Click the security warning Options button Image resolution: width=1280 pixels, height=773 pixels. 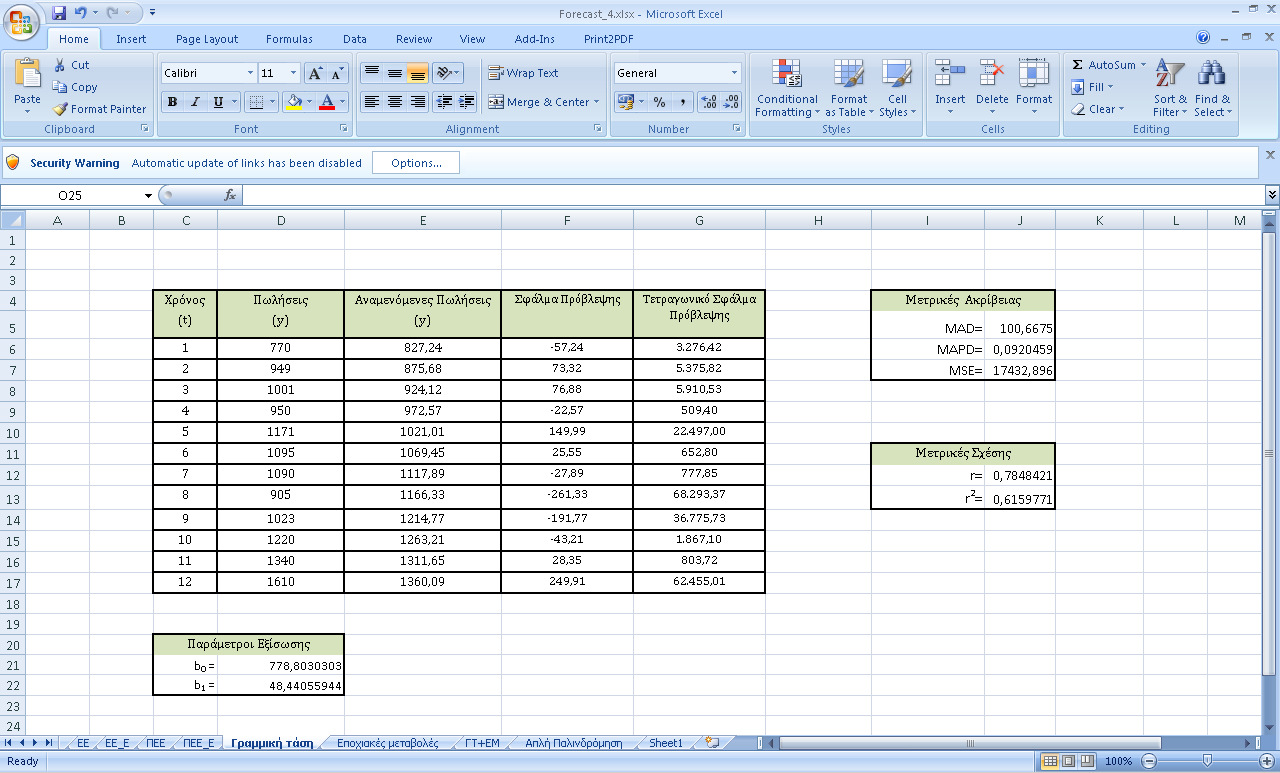coord(416,163)
